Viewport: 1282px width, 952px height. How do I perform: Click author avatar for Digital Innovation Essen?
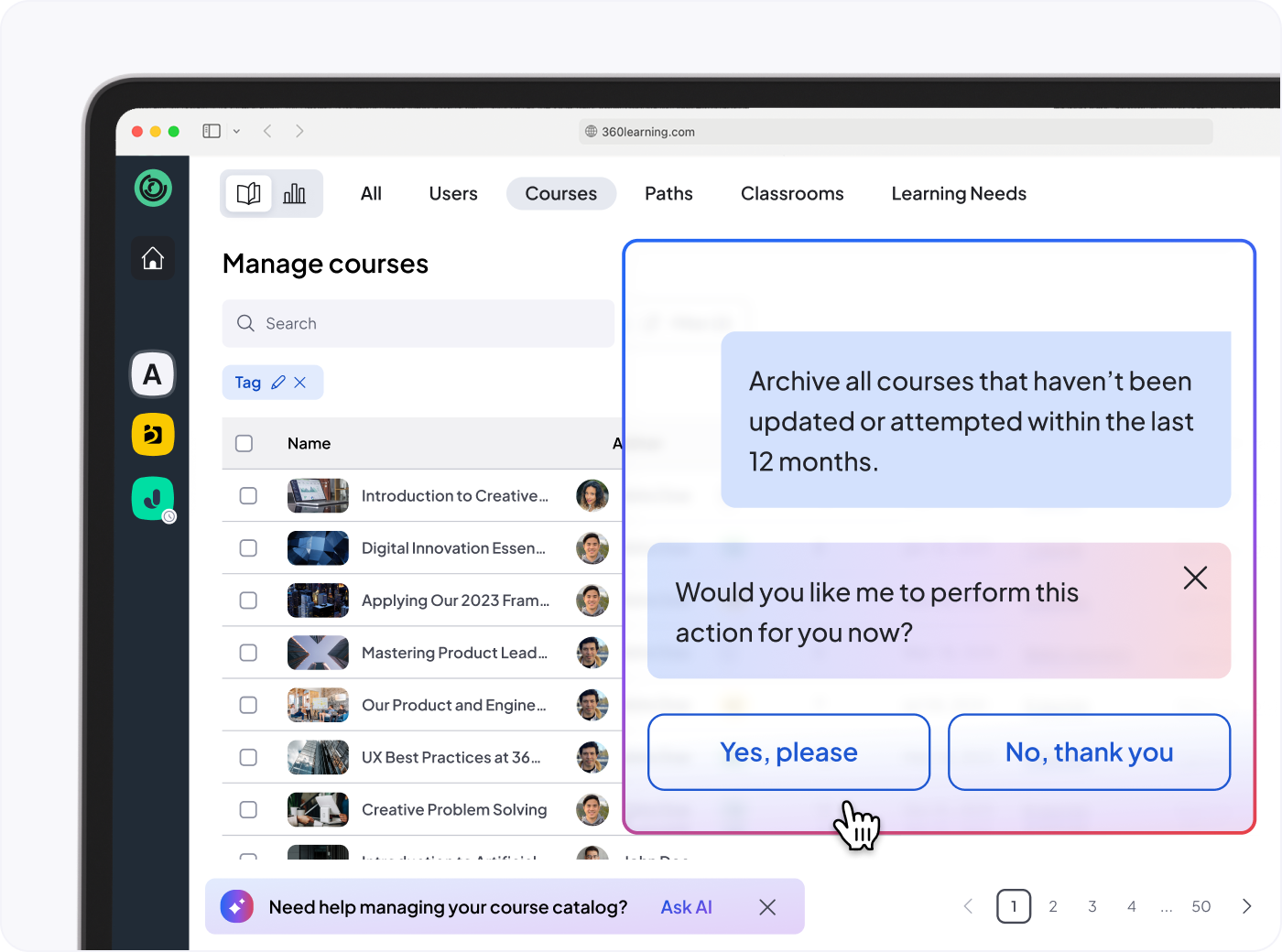(x=592, y=547)
